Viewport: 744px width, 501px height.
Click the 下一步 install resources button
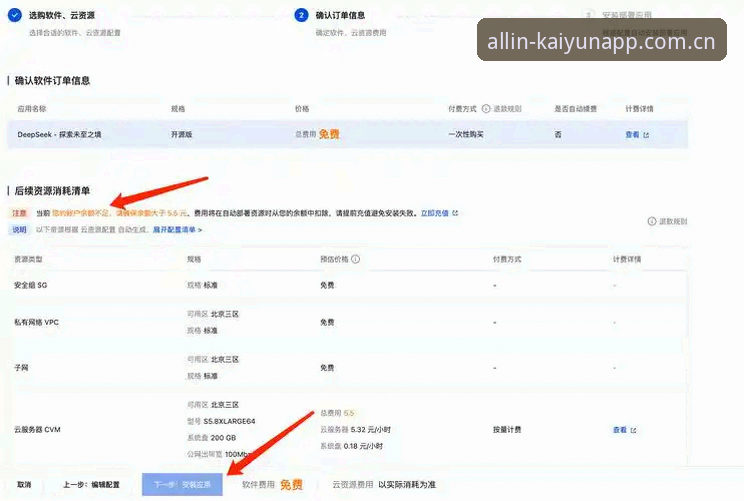click(182, 484)
